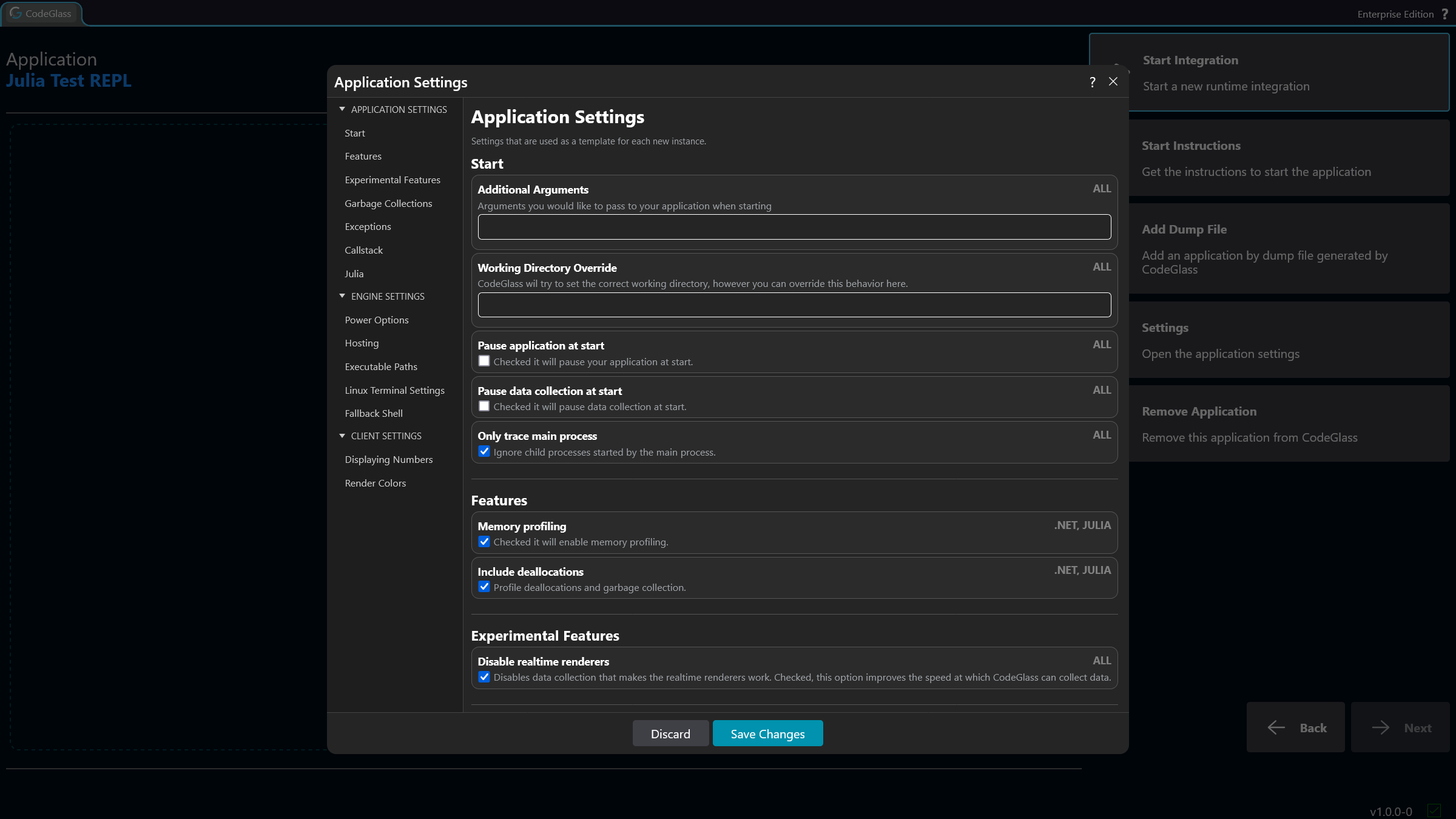Click the .NET, JULIA tag on Memory profiling
The width and height of the screenshot is (1456, 819).
click(x=1082, y=525)
